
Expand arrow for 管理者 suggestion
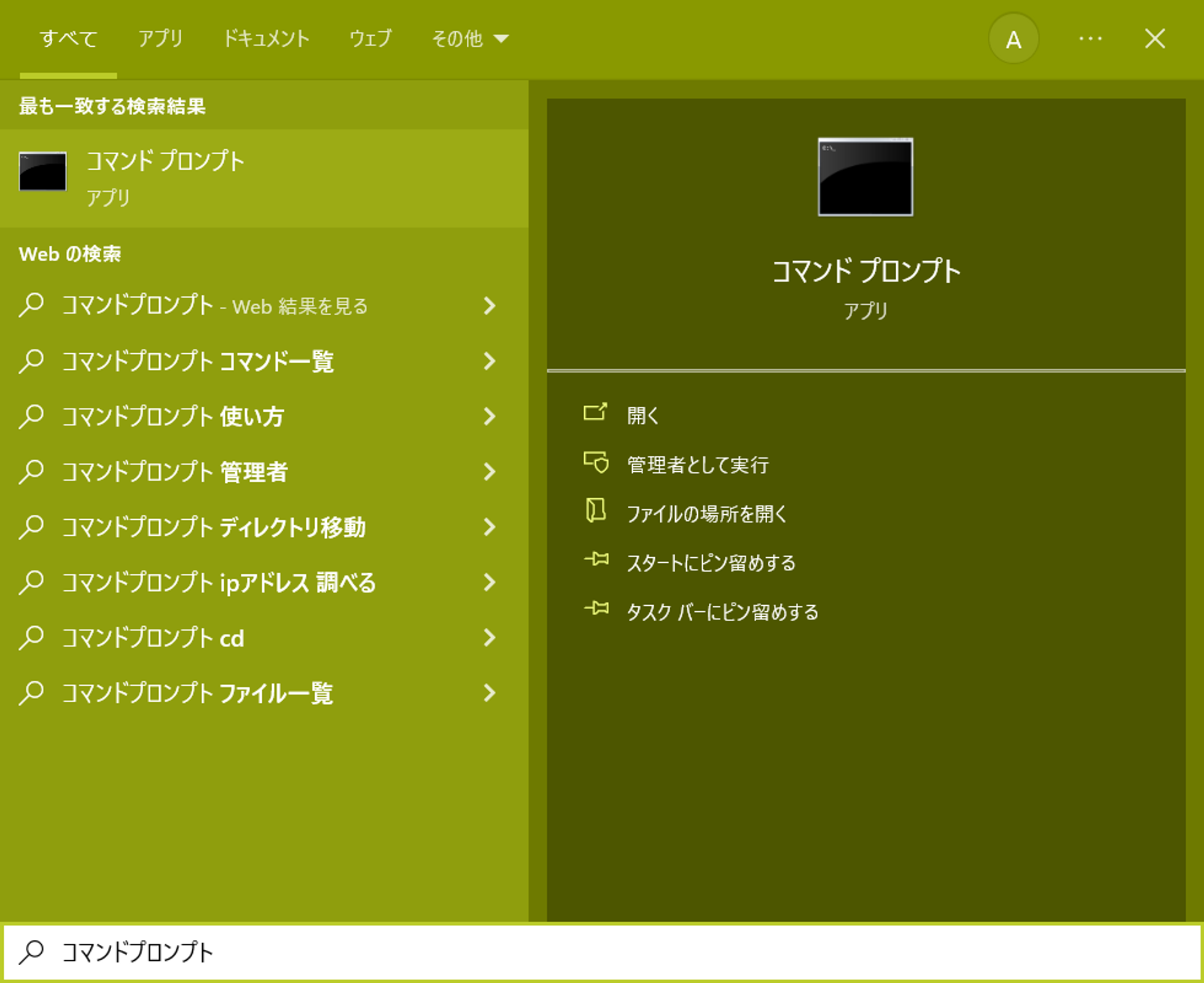(x=490, y=471)
